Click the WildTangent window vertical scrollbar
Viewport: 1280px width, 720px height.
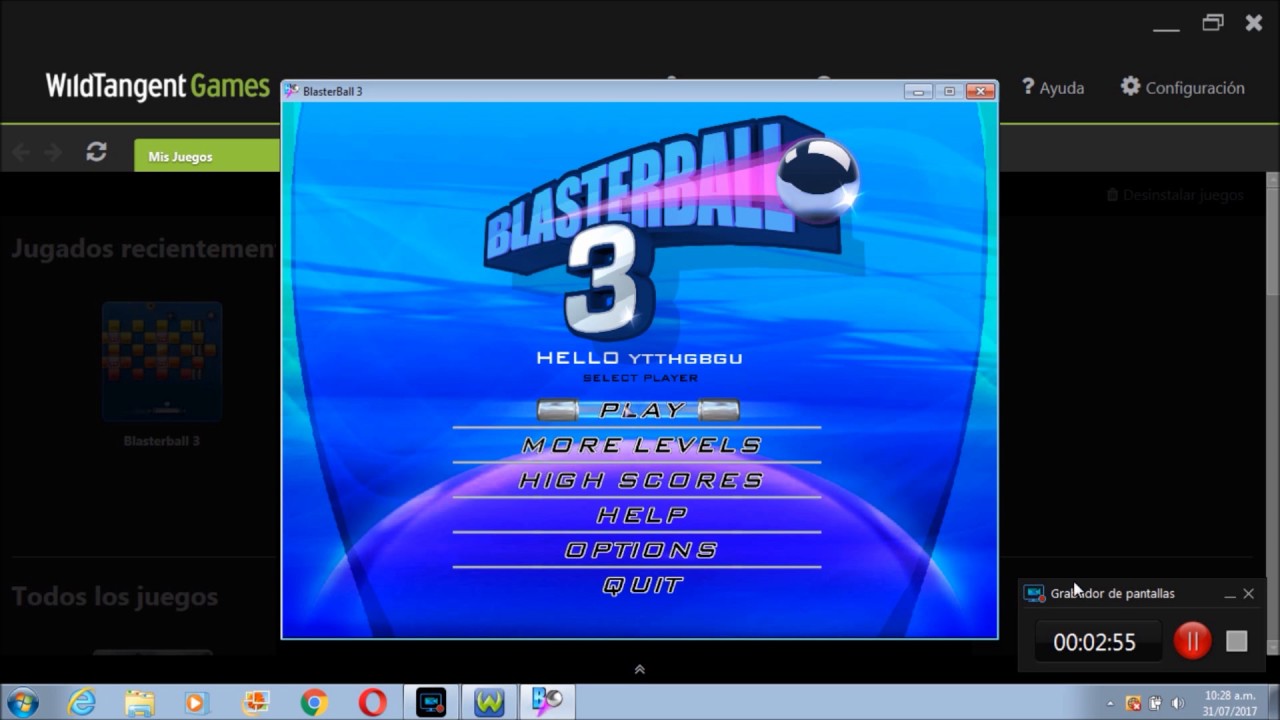click(x=1272, y=415)
